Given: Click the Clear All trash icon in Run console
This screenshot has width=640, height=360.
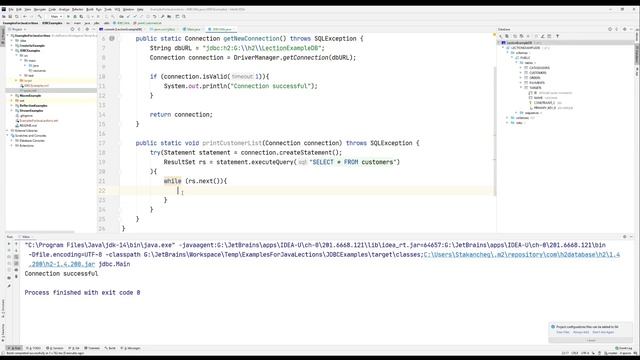Looking at the screenshot, I should pos(16,276).
